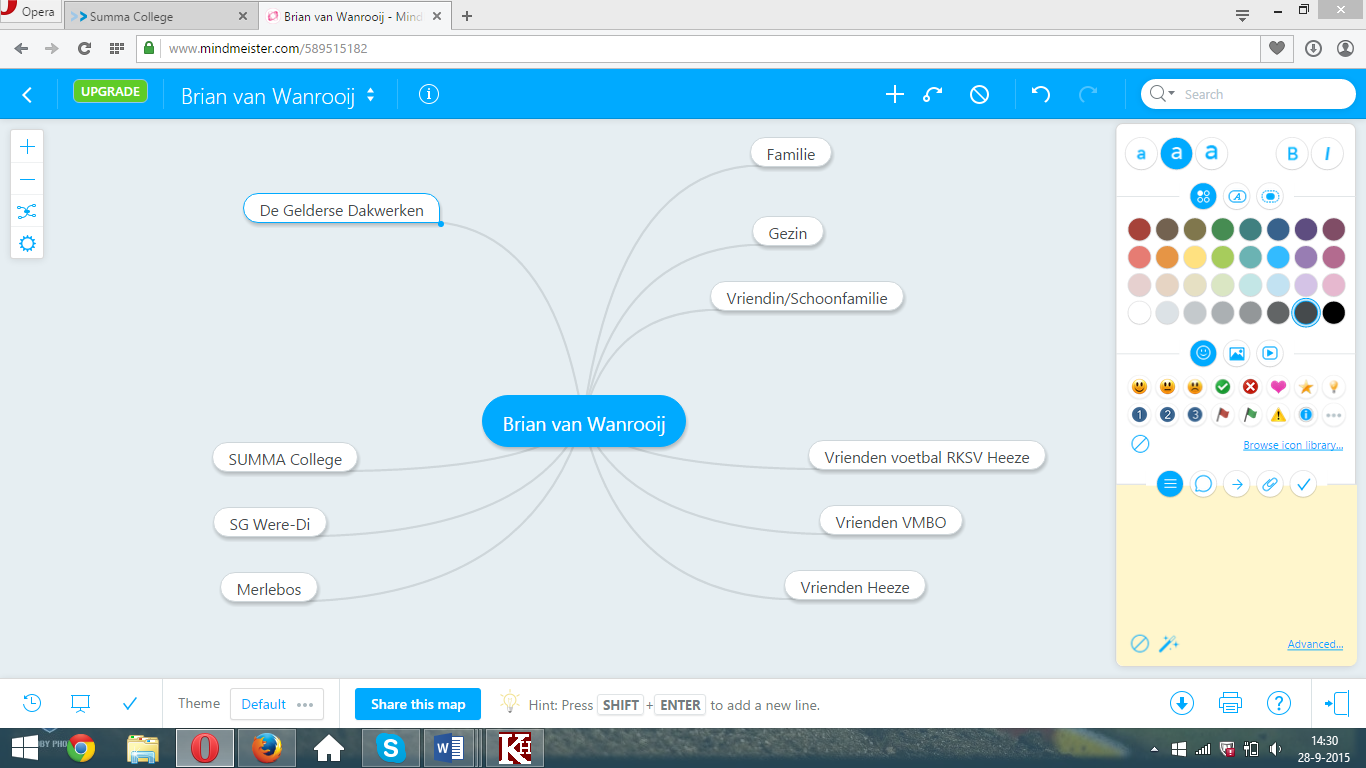
Task: Toggle bold text formatting
Action: pyautogui.click(x=1292, y=154)
